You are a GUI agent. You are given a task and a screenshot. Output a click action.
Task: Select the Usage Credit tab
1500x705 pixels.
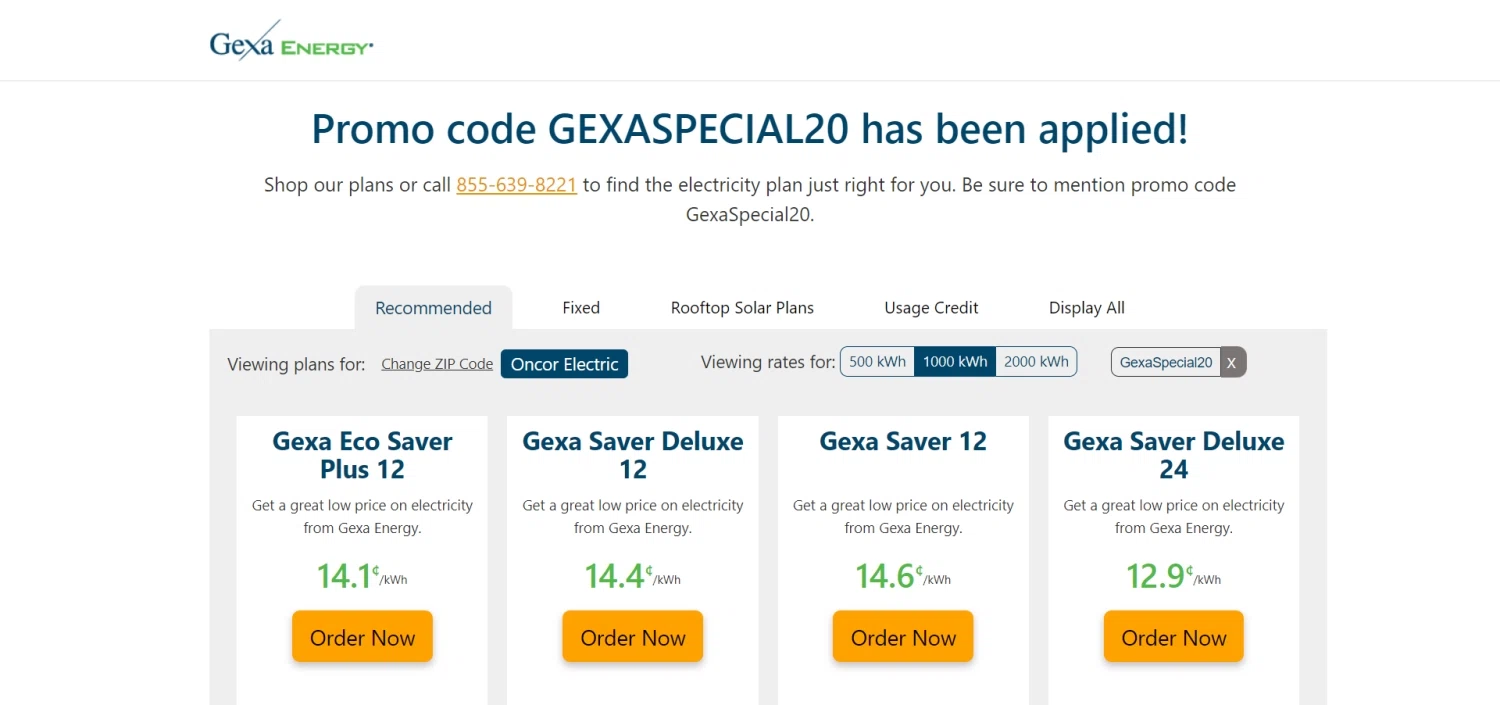click(931, 308)
